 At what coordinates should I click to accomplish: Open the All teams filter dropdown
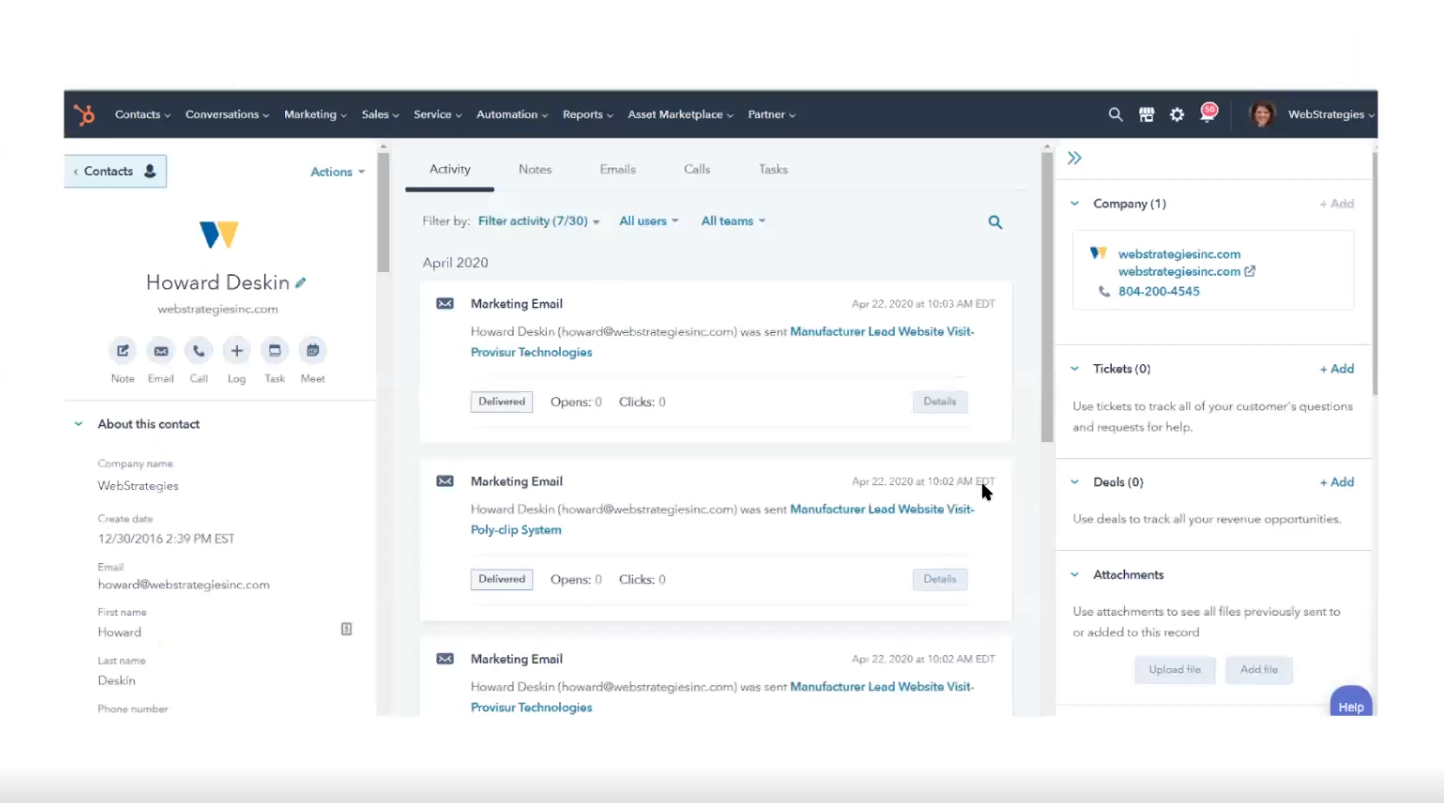coord(733,221)
